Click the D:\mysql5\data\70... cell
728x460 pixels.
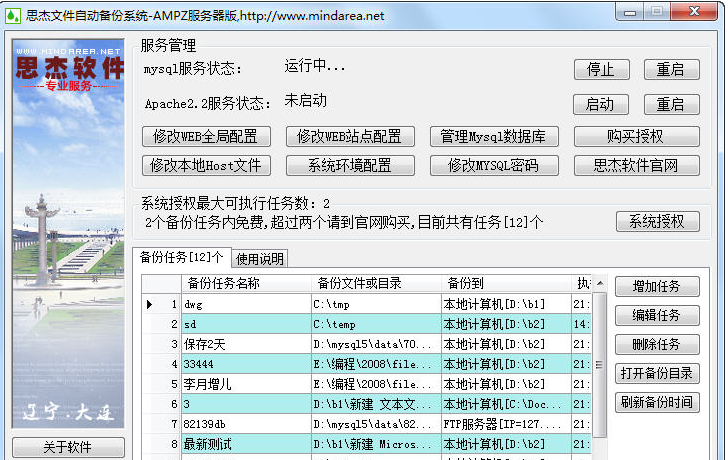(x=376, y=344)
